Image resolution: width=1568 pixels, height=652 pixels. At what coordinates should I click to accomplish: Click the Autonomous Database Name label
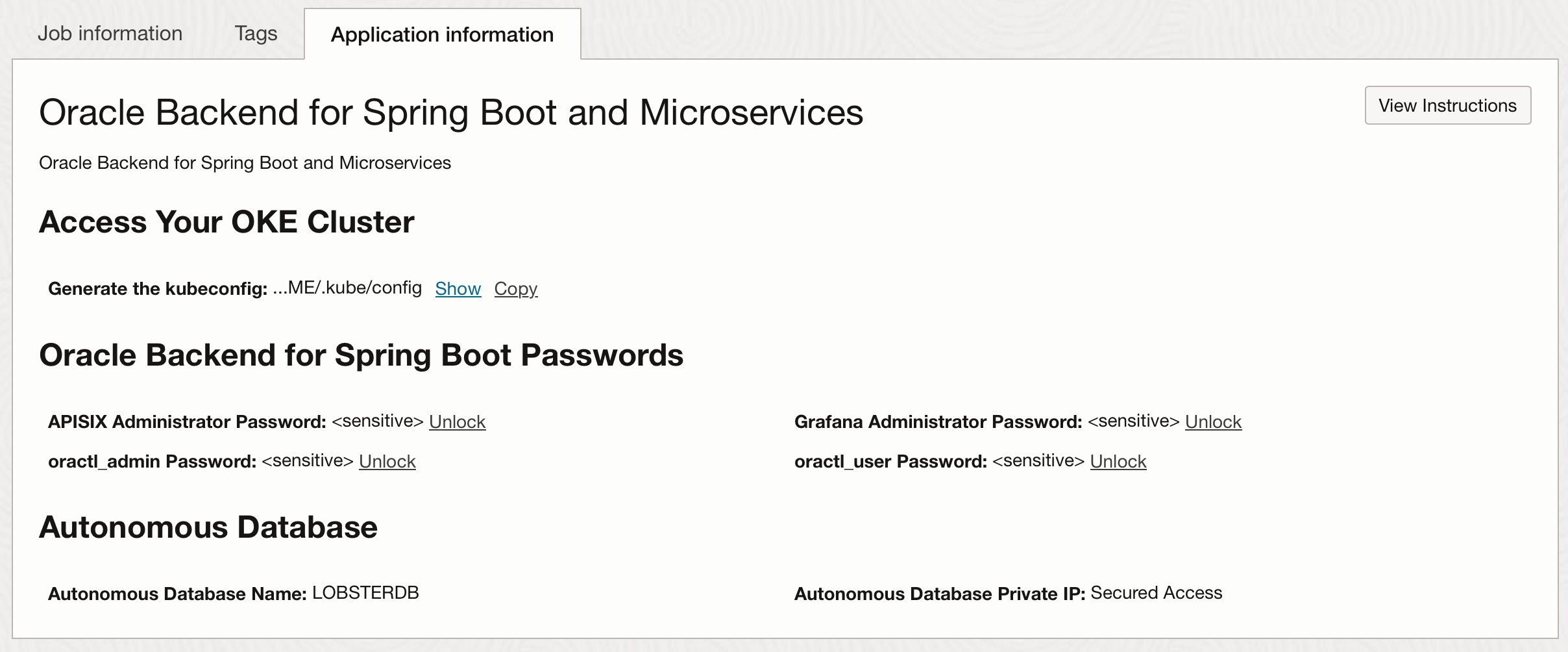pos(177,594)
